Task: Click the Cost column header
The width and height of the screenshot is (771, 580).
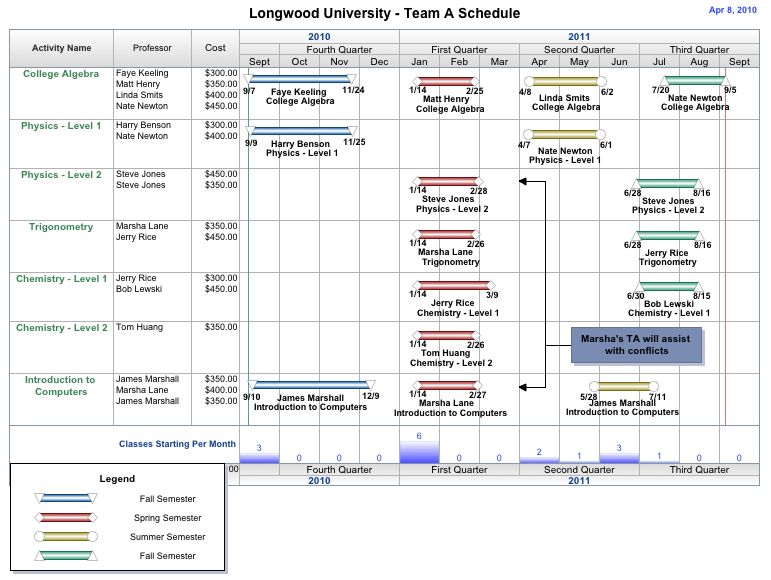Action: (215, 48)
